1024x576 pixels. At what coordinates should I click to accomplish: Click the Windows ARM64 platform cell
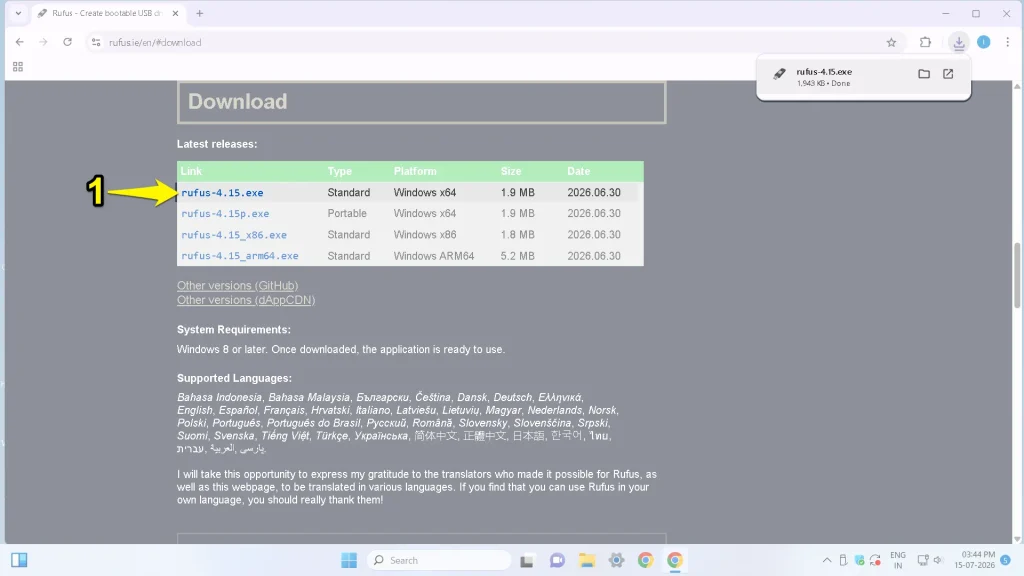pyautogui.click(x=434, y=256)
